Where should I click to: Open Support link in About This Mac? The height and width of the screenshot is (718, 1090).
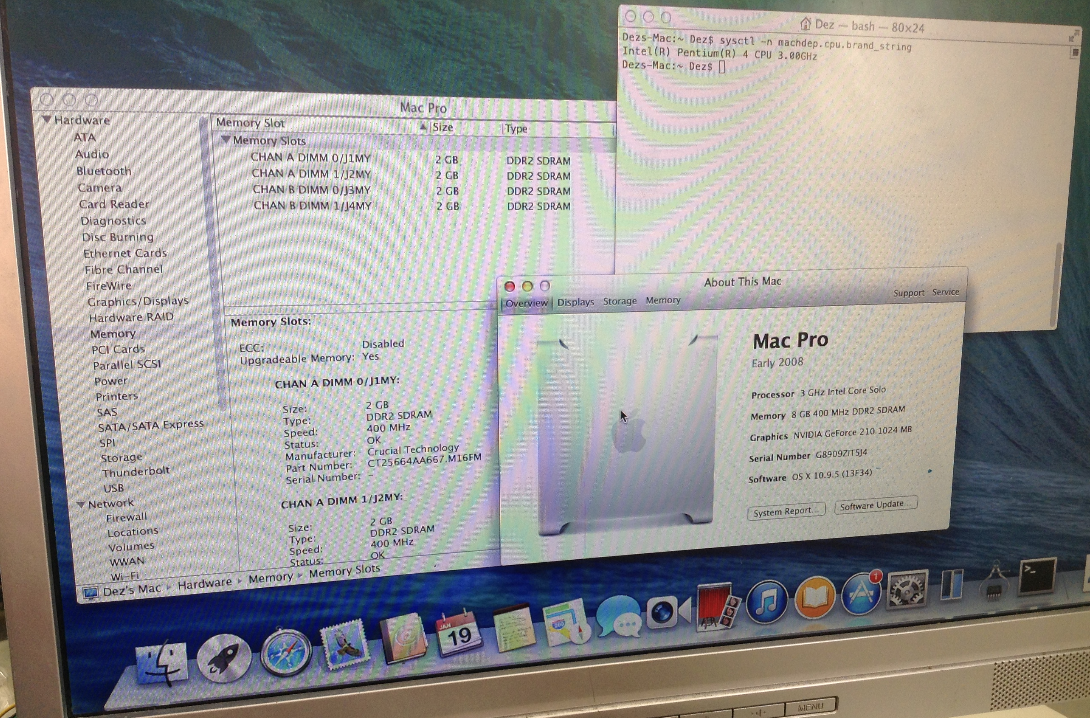909,293
